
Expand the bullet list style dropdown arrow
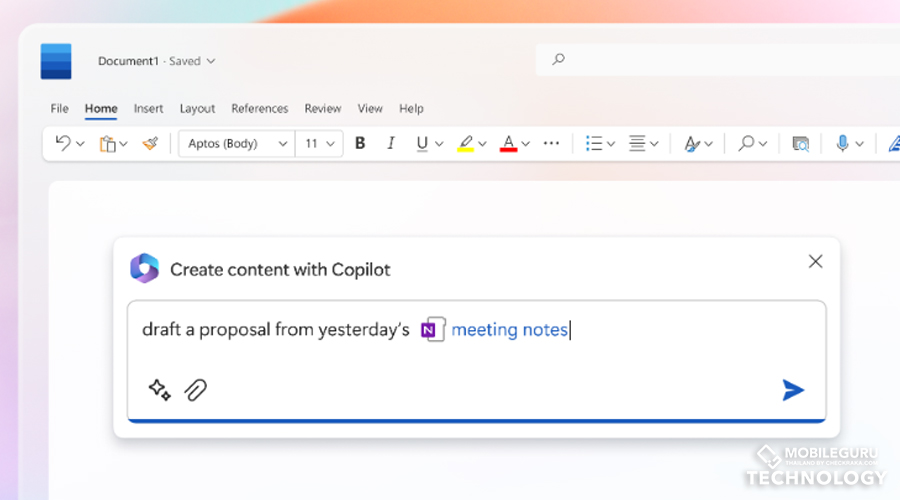pyautogui.click(x=611, y=144)
